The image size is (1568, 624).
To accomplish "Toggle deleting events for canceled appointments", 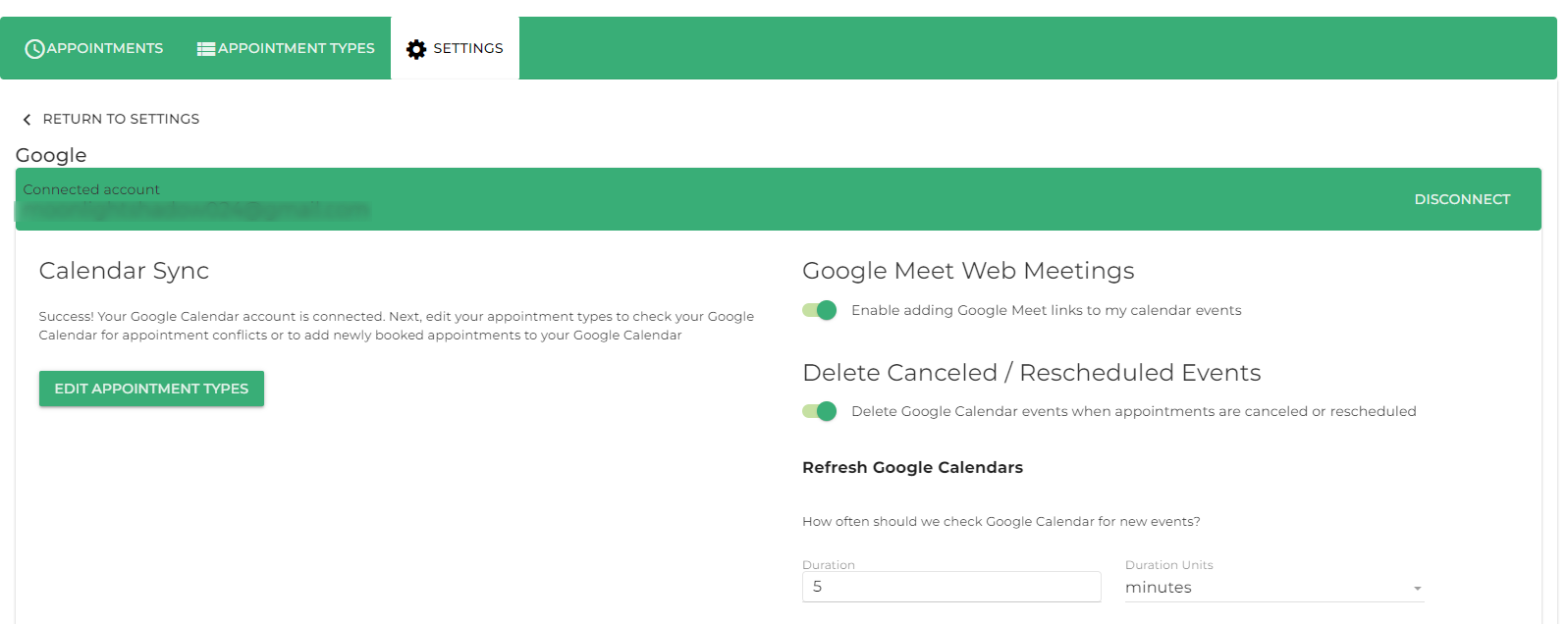I will pyautogui.click(x=819, y=411).
